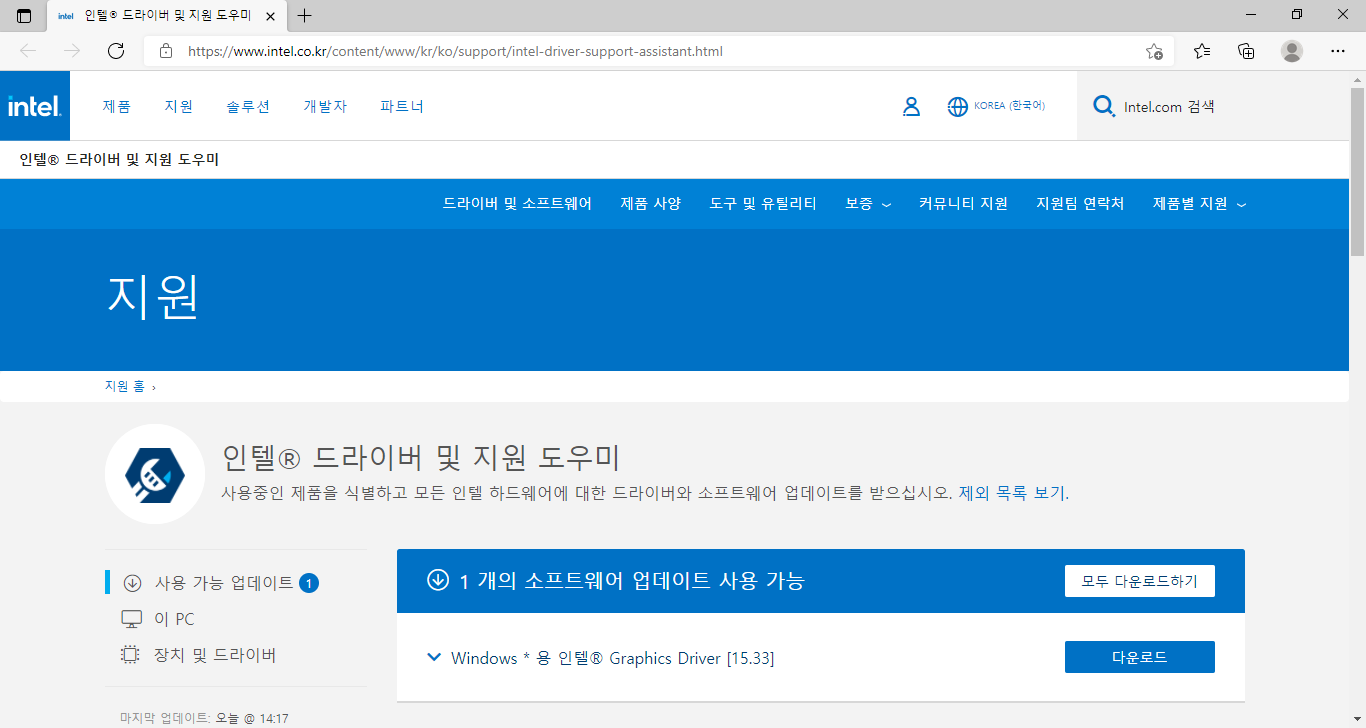The width and height of the screenshot is (1366, 728).
Task: Click the 마지막 업데이트 timestamp text
Action: tap(204, 718)
